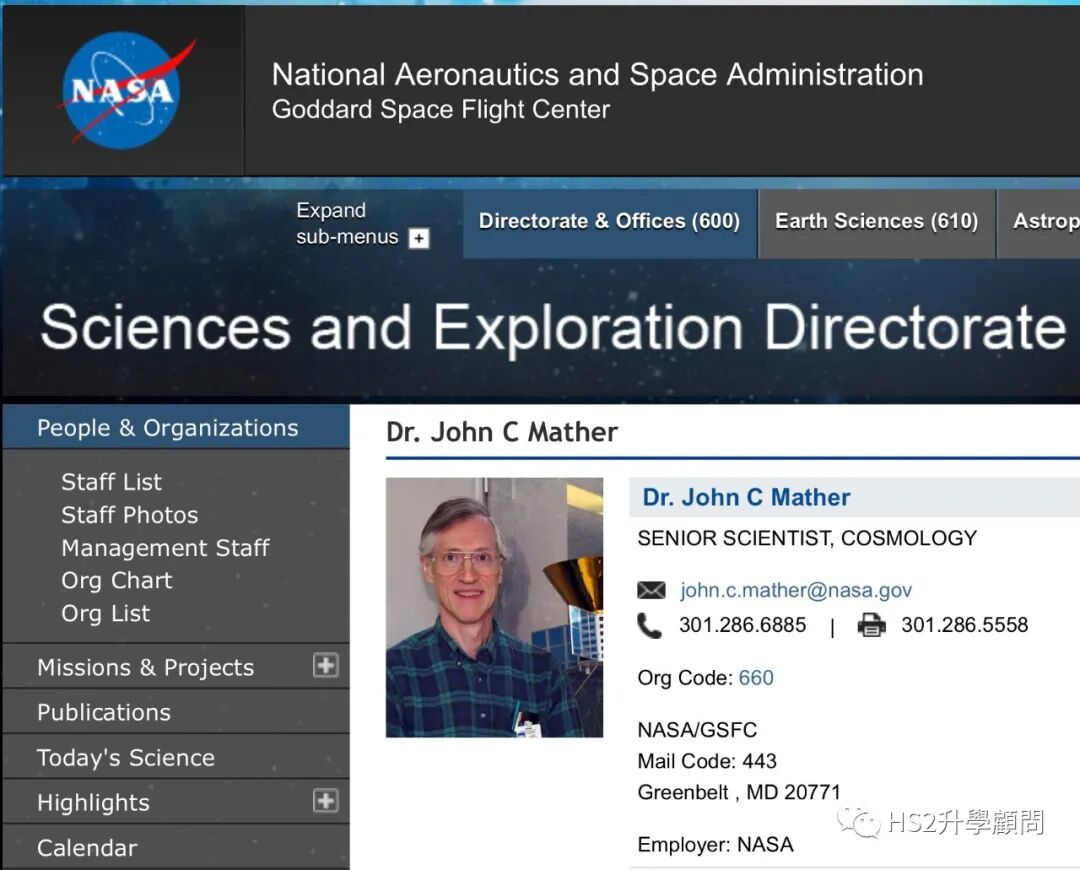1080x870 pixels.
Task: Open the Directorate & Offices (600) tab
Action: [610, 222]
